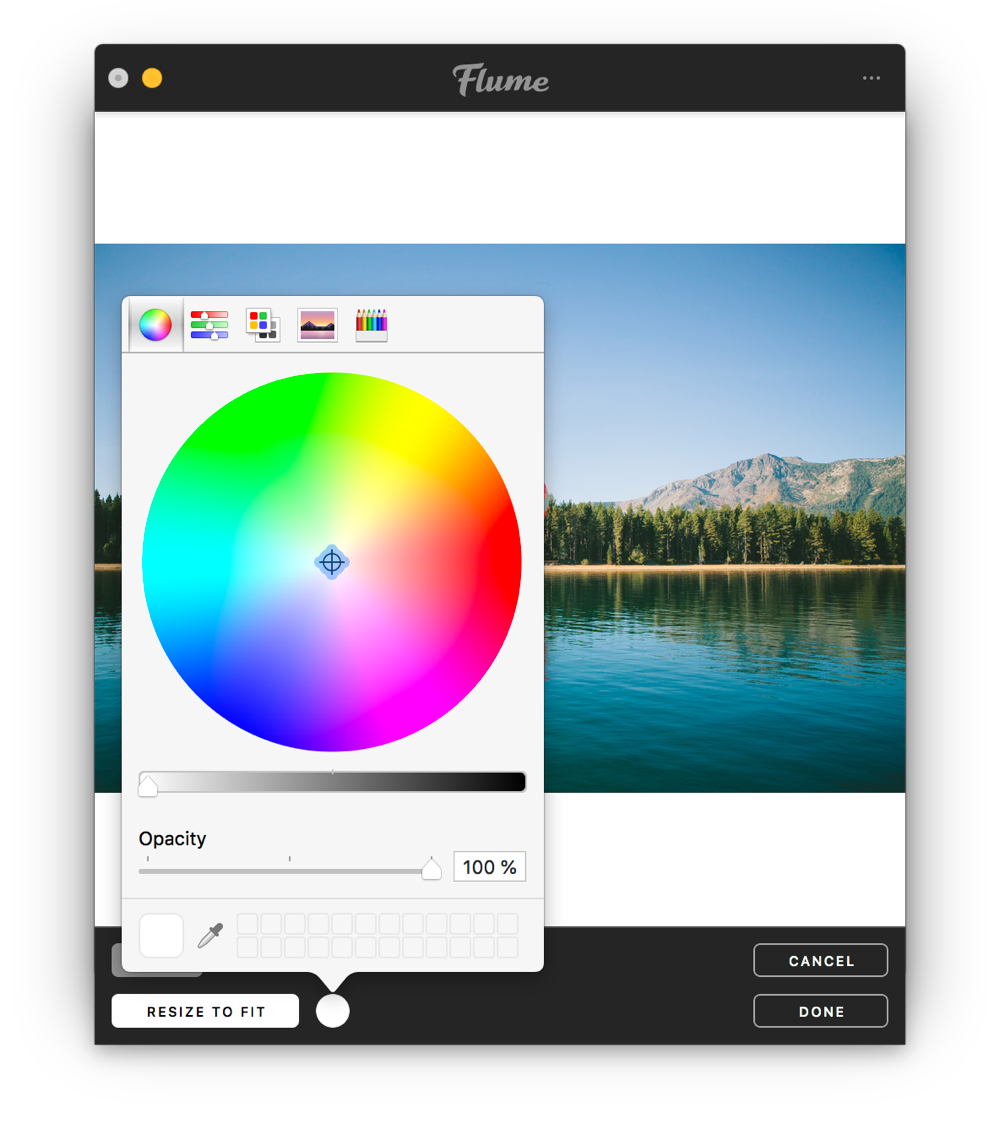
Task: Click the RESIZE TO FIT button
Action: [205, 1011]
